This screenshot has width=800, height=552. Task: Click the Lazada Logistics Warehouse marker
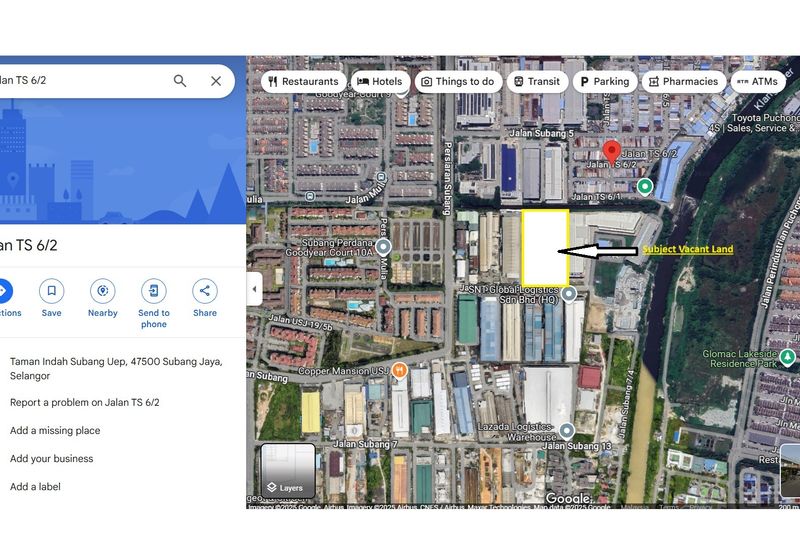567,431
